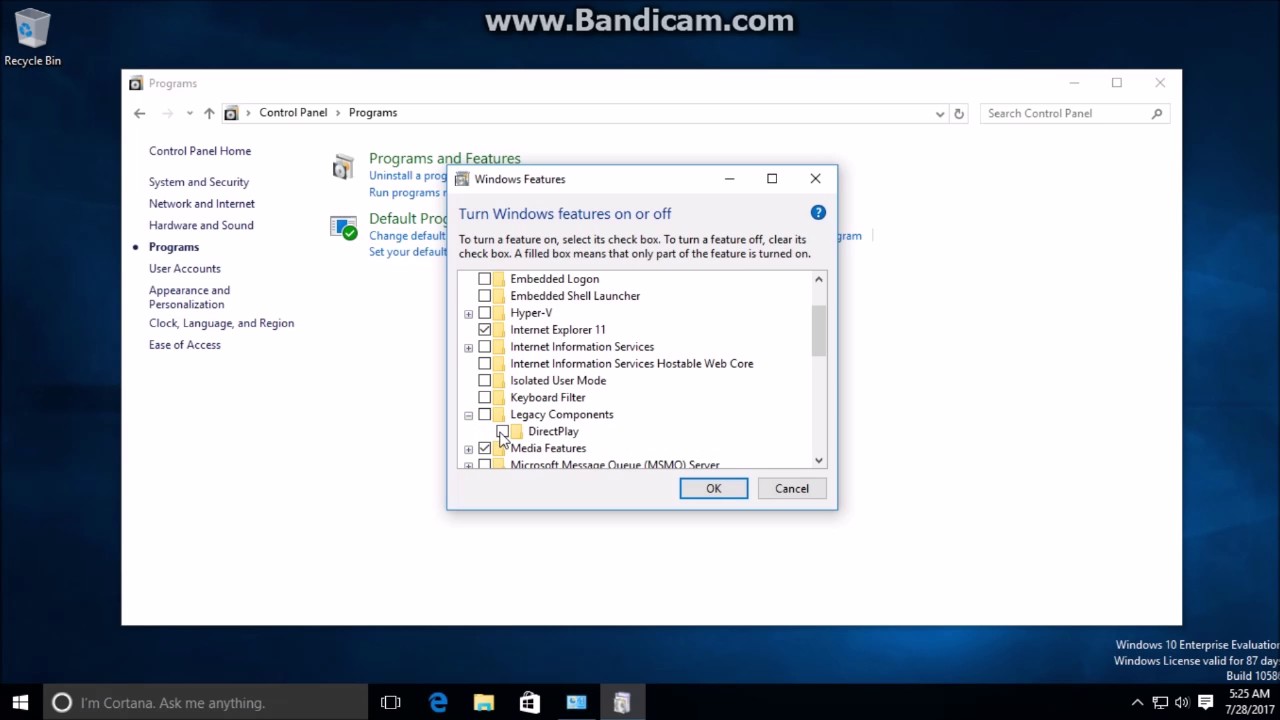Image resolution: width=1280 pixels, height=720 pixels.
Task: Enable the Keyboard Filter checkbox
Action: (485, 398)
